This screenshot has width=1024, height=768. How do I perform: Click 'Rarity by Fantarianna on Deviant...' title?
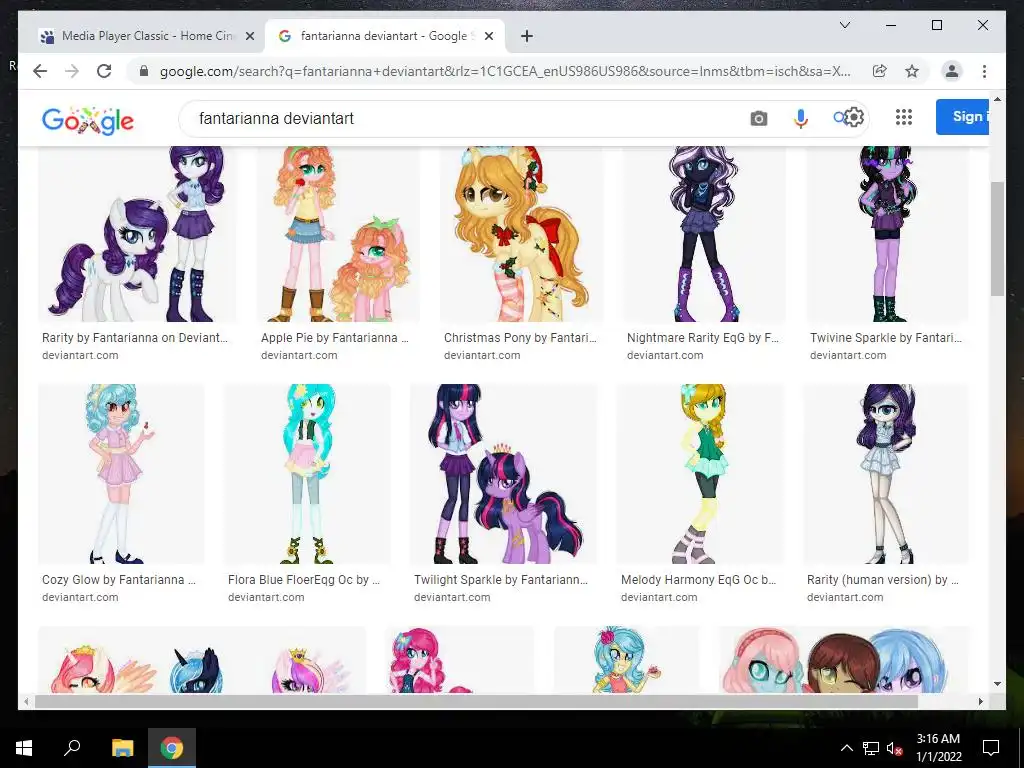(x=135, y=338)
